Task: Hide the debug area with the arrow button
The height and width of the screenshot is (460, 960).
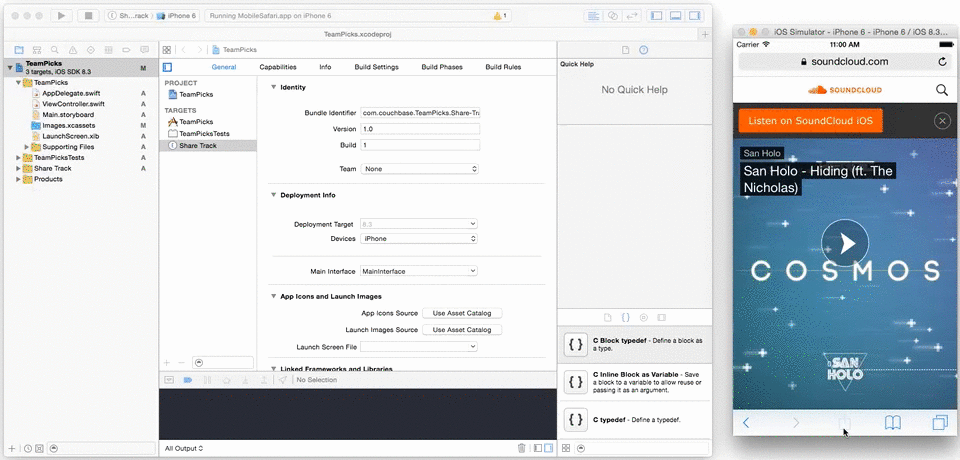Action: tap(169, 380)
